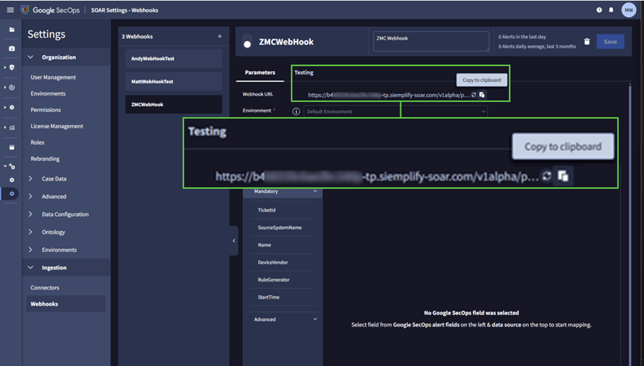
Task: Click the ZMC Webhook description input field
Action: tap(431, 41)
